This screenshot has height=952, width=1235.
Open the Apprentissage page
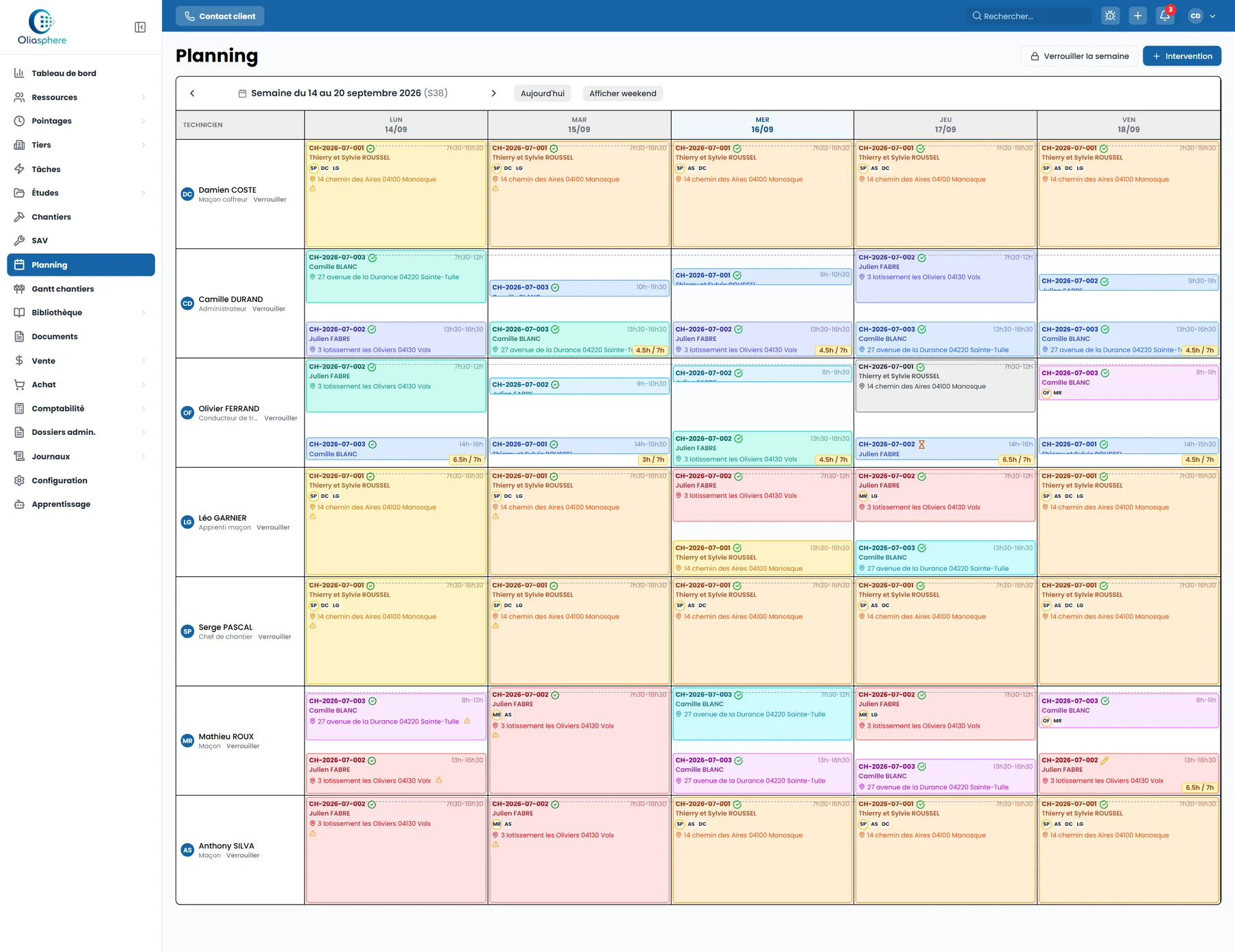81,504
